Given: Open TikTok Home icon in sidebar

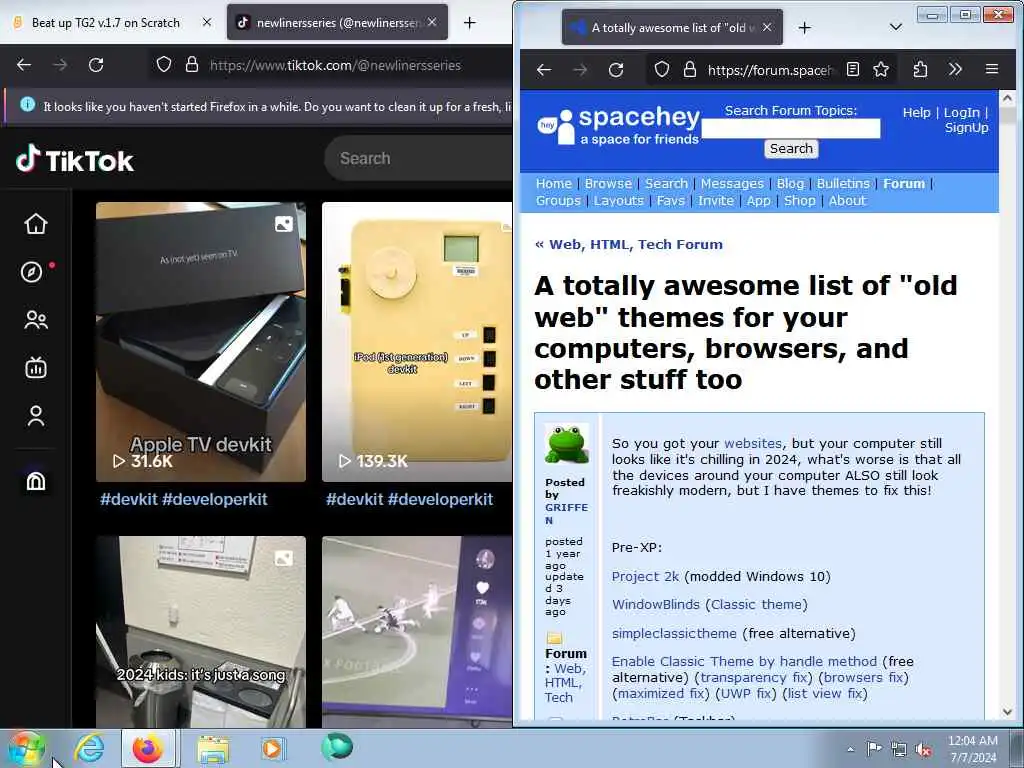Looking at the screenshot, I should [36, 224].
